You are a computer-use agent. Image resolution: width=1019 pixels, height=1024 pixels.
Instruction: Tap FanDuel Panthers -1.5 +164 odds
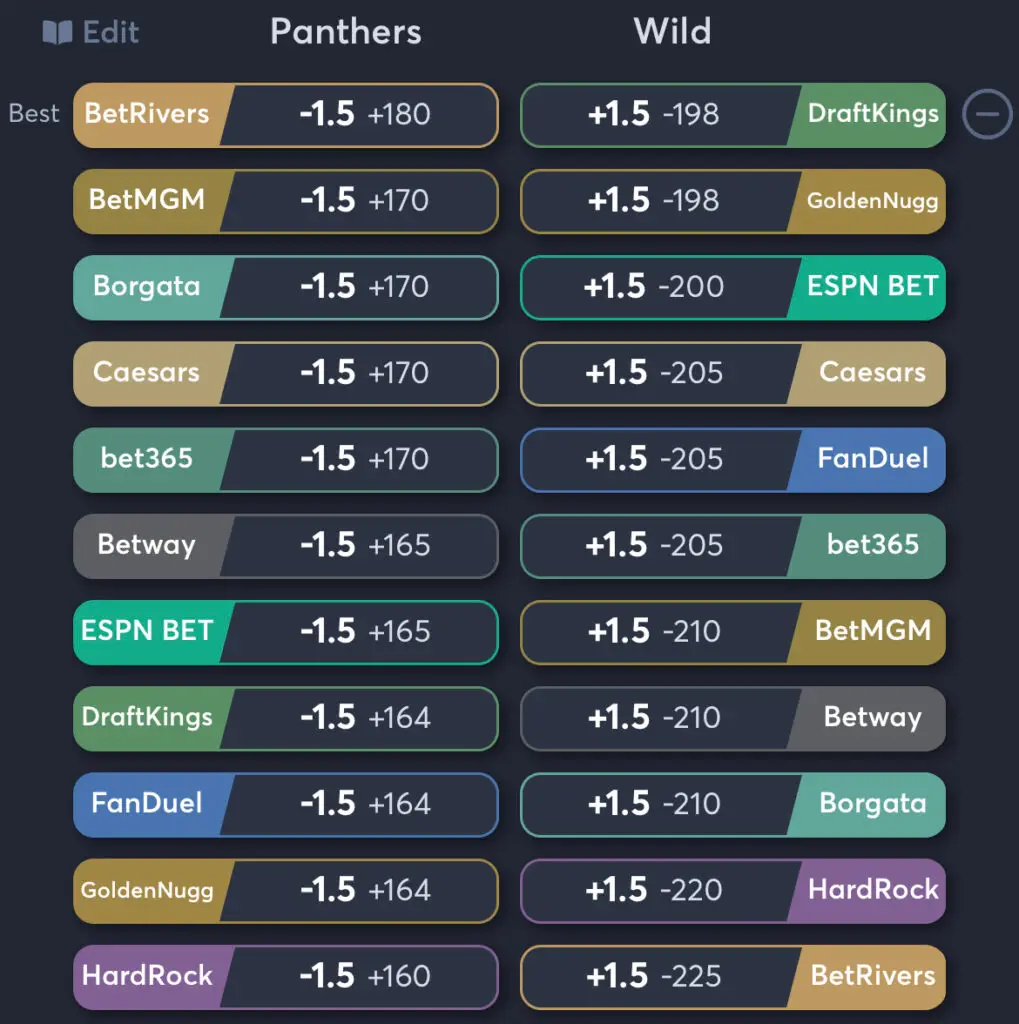point(285,805)
